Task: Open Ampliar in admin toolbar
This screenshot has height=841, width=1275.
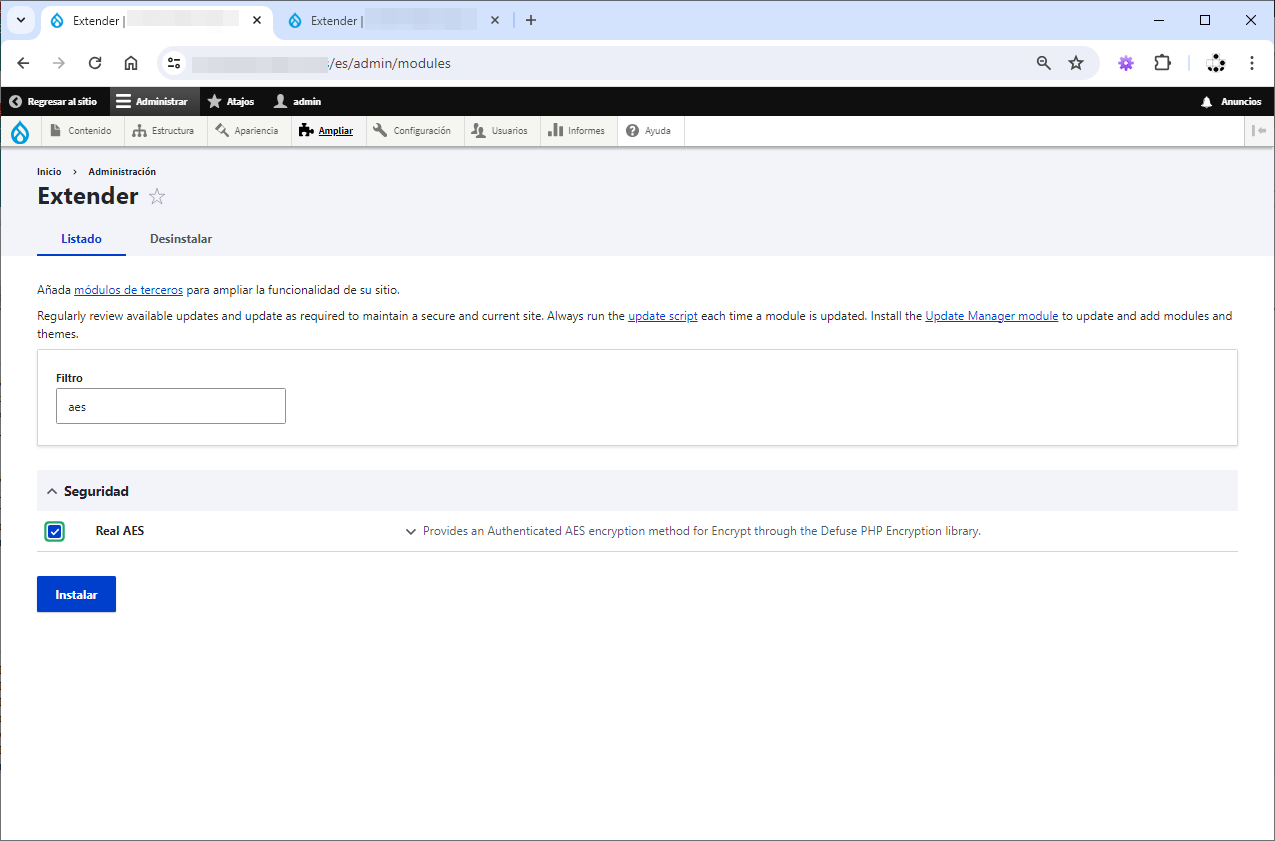Action: tap(328, 131)
